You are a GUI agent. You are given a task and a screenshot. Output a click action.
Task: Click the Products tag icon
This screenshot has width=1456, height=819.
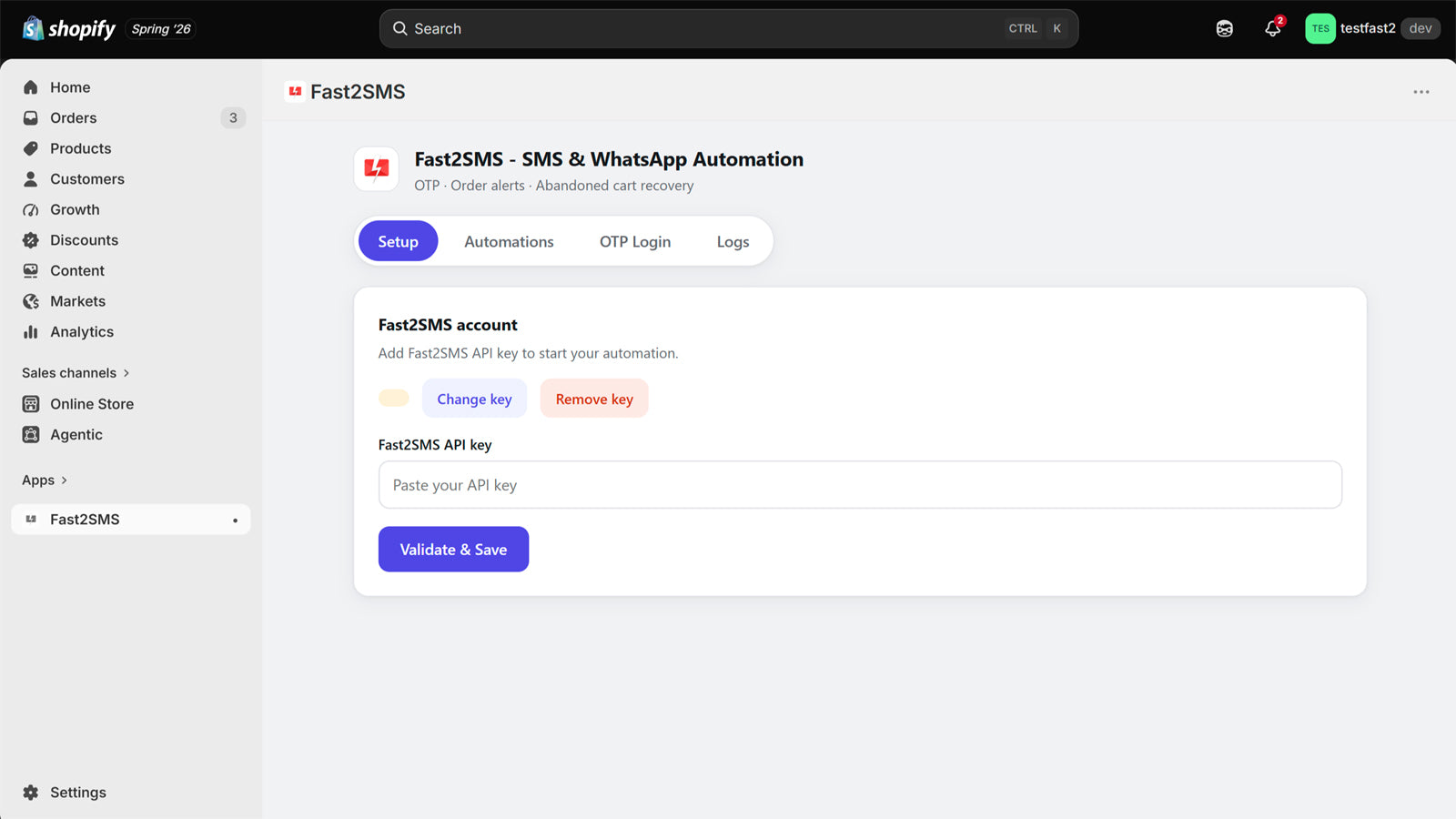pyautogui.click(x=31, y=148)
